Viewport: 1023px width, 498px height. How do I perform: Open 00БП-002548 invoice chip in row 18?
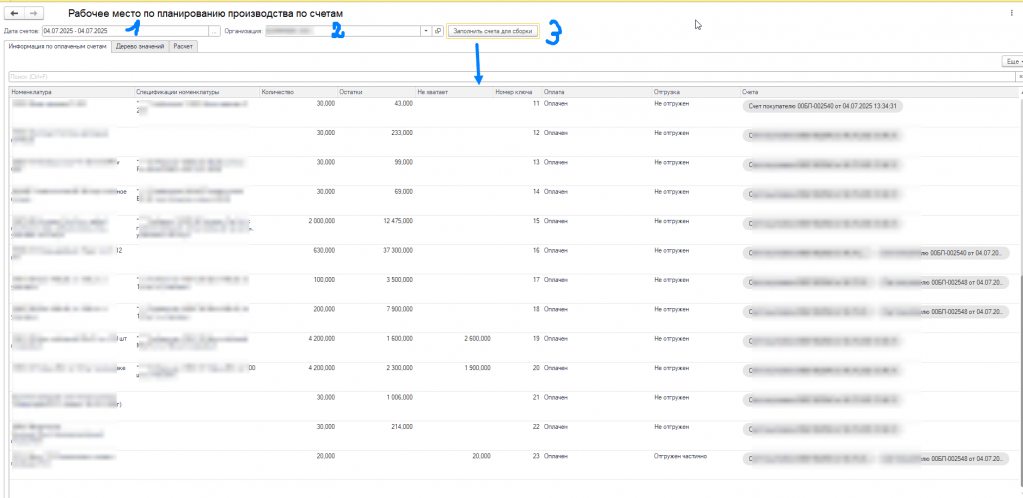pos(942,312)
